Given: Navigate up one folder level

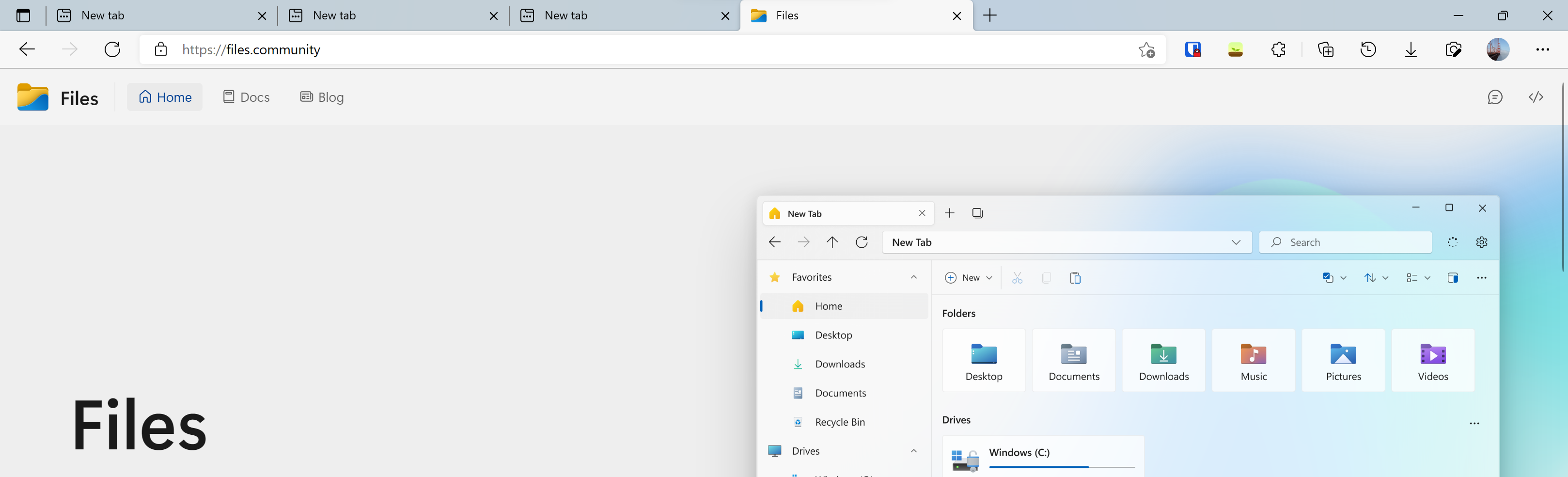Looking at the screenshot, I should click(832, 242).
